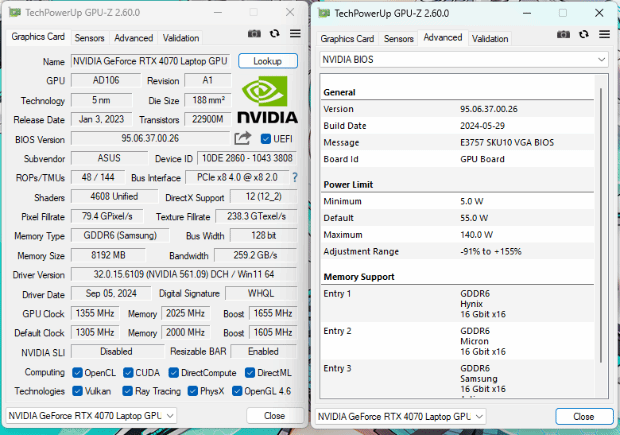
Task: Click GPU-Z app icon in right title bar
Action: [324, 13]
